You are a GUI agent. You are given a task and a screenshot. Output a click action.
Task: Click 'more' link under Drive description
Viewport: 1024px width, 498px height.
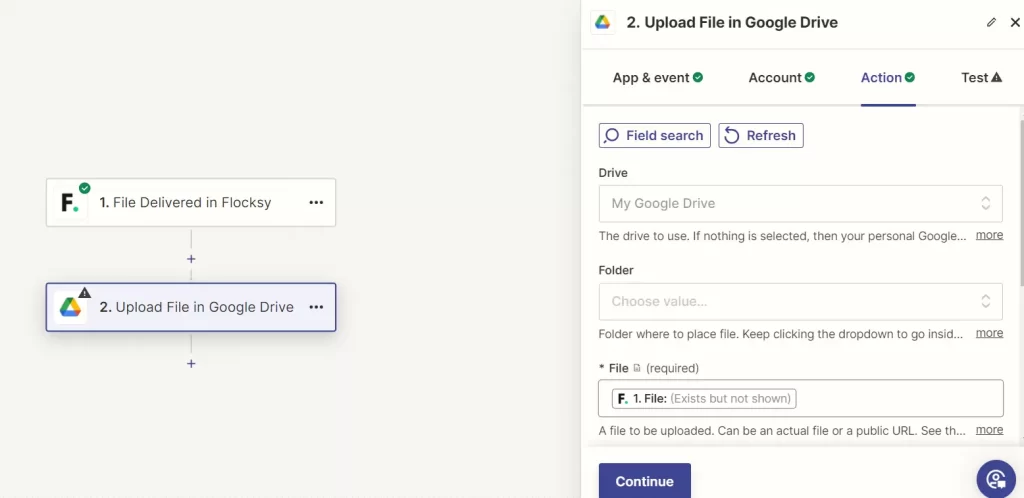tap(989, 235)
